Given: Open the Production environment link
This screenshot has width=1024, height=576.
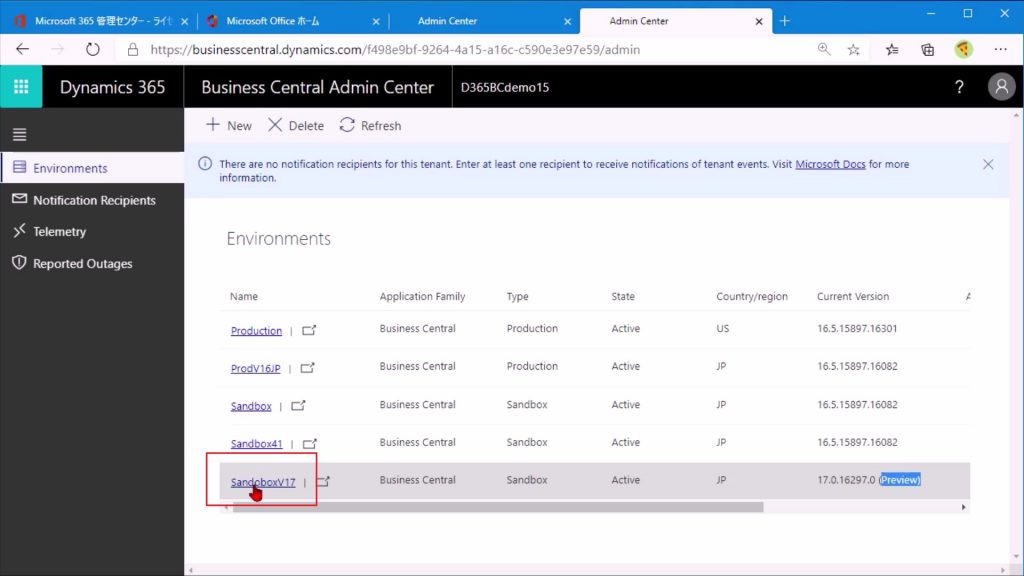Looking at the screenshot, I should coord(256,330).
